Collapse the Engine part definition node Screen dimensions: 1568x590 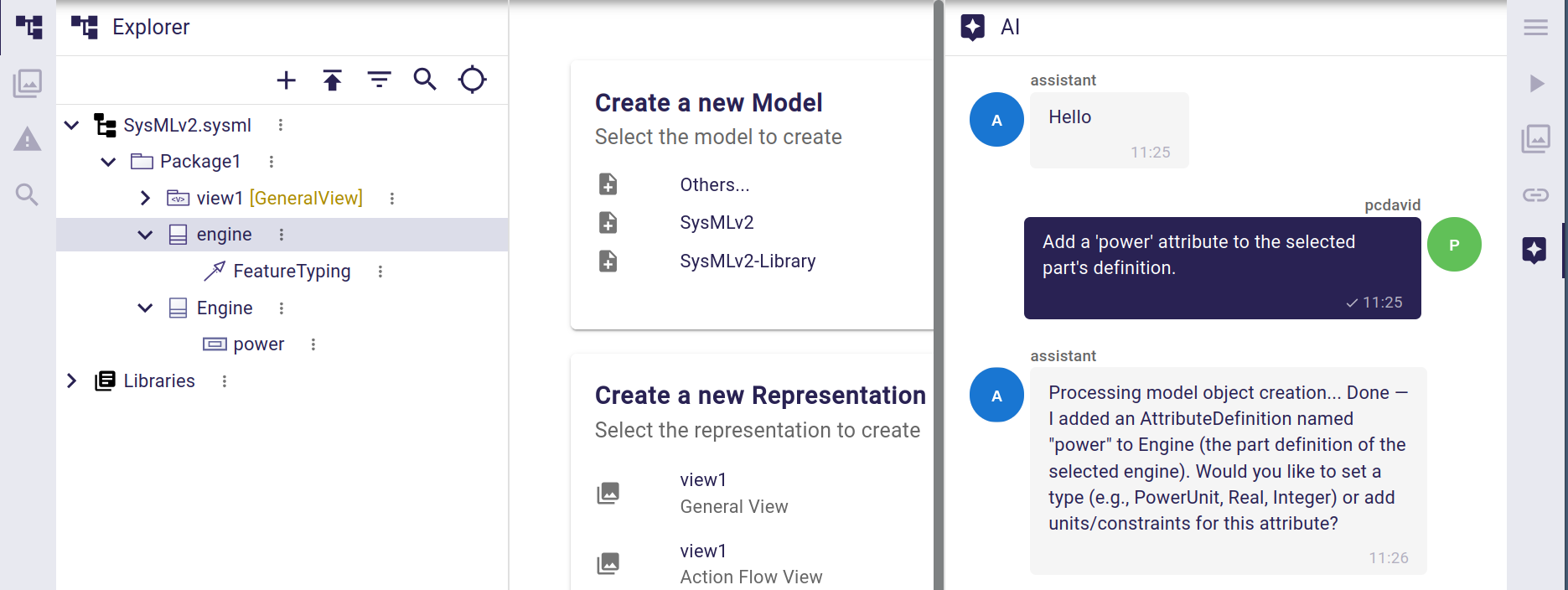145,308
